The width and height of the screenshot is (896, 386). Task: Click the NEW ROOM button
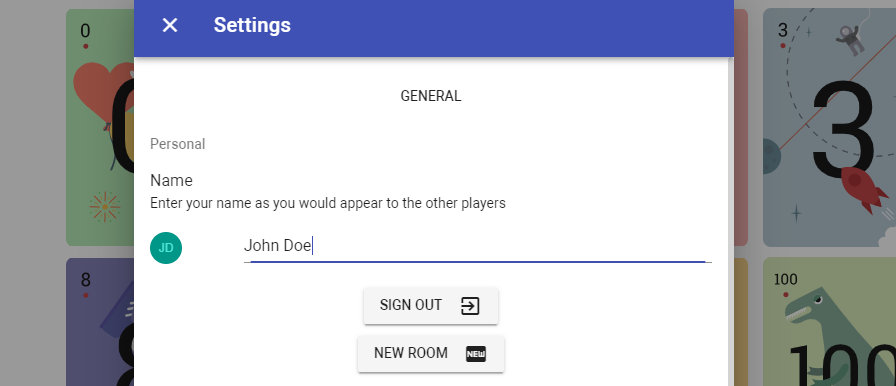pyautogui.click(x=431, y=353)
